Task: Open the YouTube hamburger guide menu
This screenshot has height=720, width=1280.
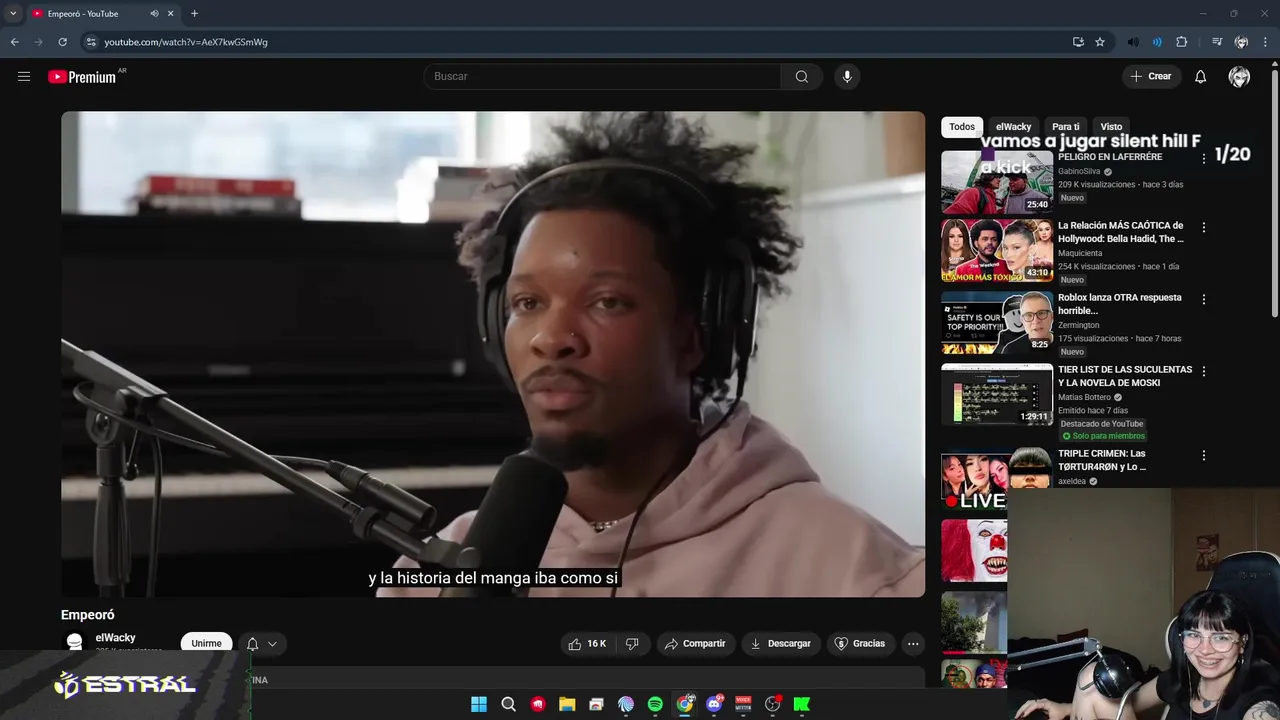Action: coord(24,76)
